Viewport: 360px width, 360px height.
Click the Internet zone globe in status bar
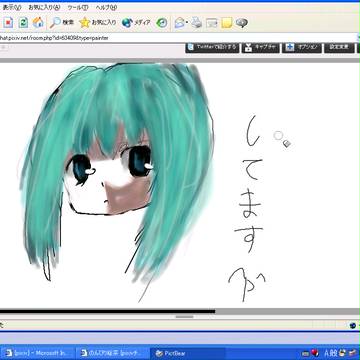coord(353,325)
